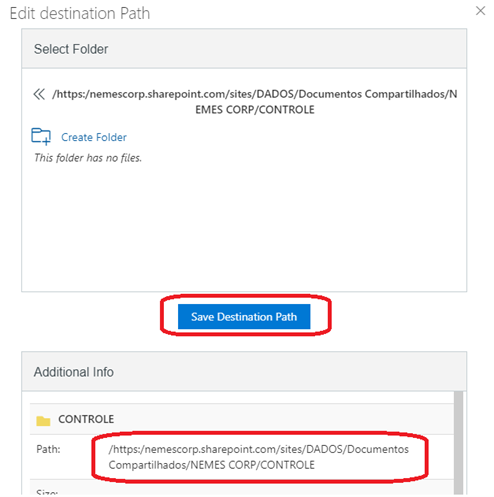Click the Create Folder icon with plus sign
The width and height of the screenshot is (494, 497).
pos(41,137)
